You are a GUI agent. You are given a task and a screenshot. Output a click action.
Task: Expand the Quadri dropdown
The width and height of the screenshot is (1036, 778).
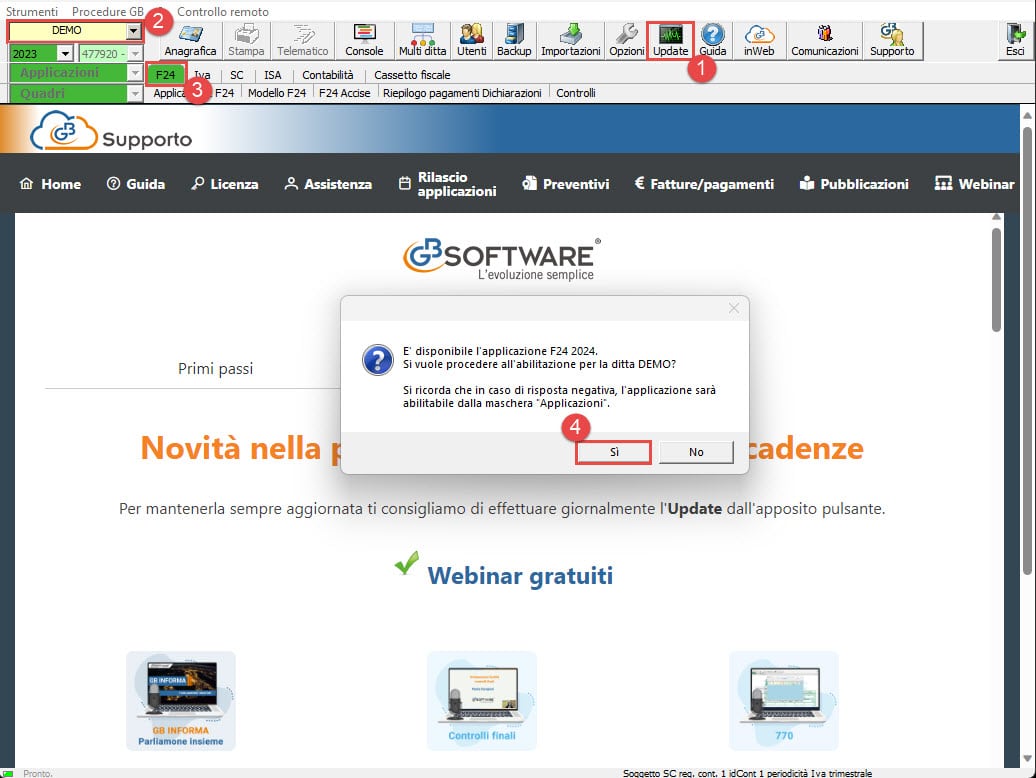(135, 93)
